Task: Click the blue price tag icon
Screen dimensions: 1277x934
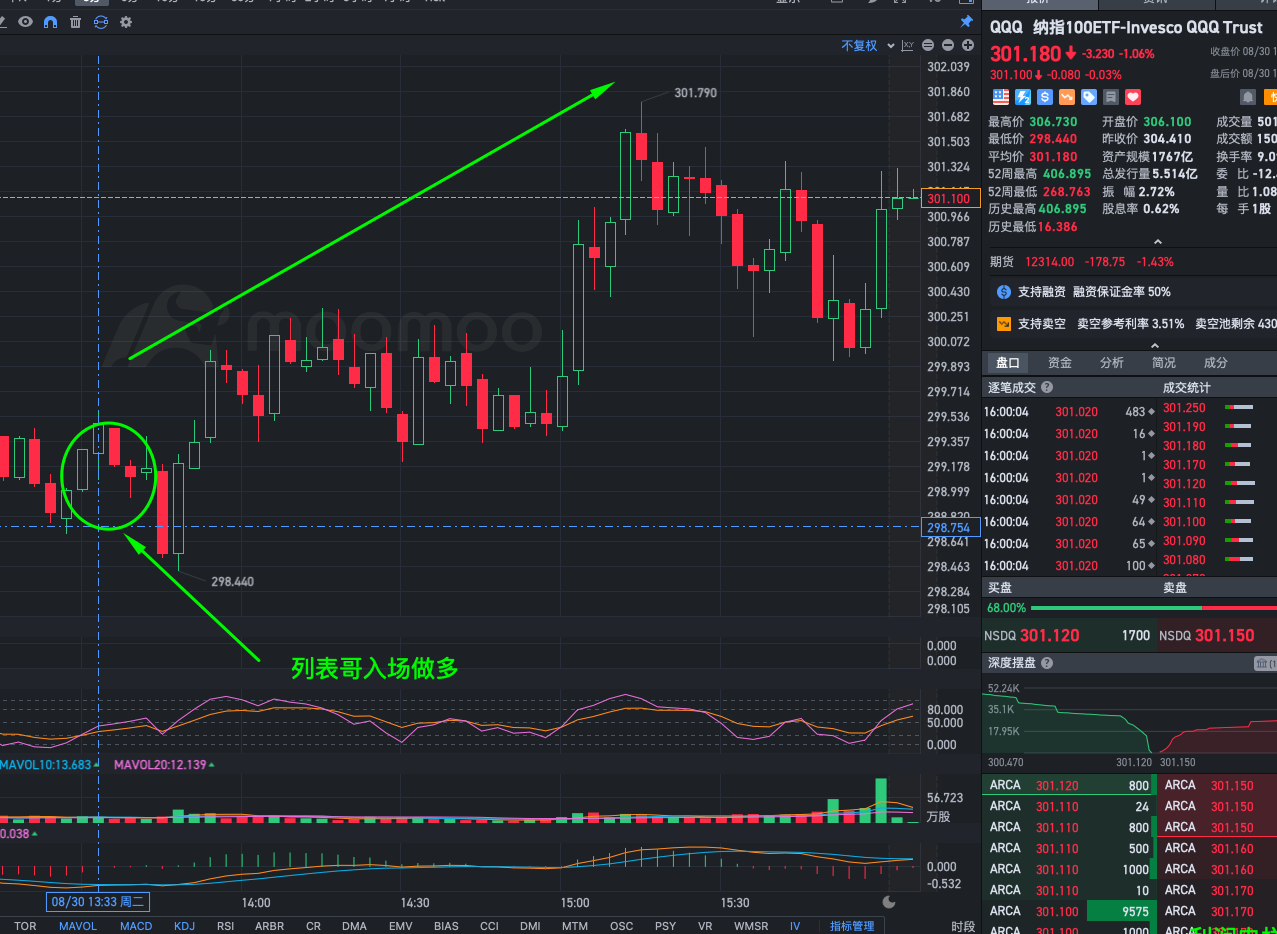Action: [x=1089, y=97]
